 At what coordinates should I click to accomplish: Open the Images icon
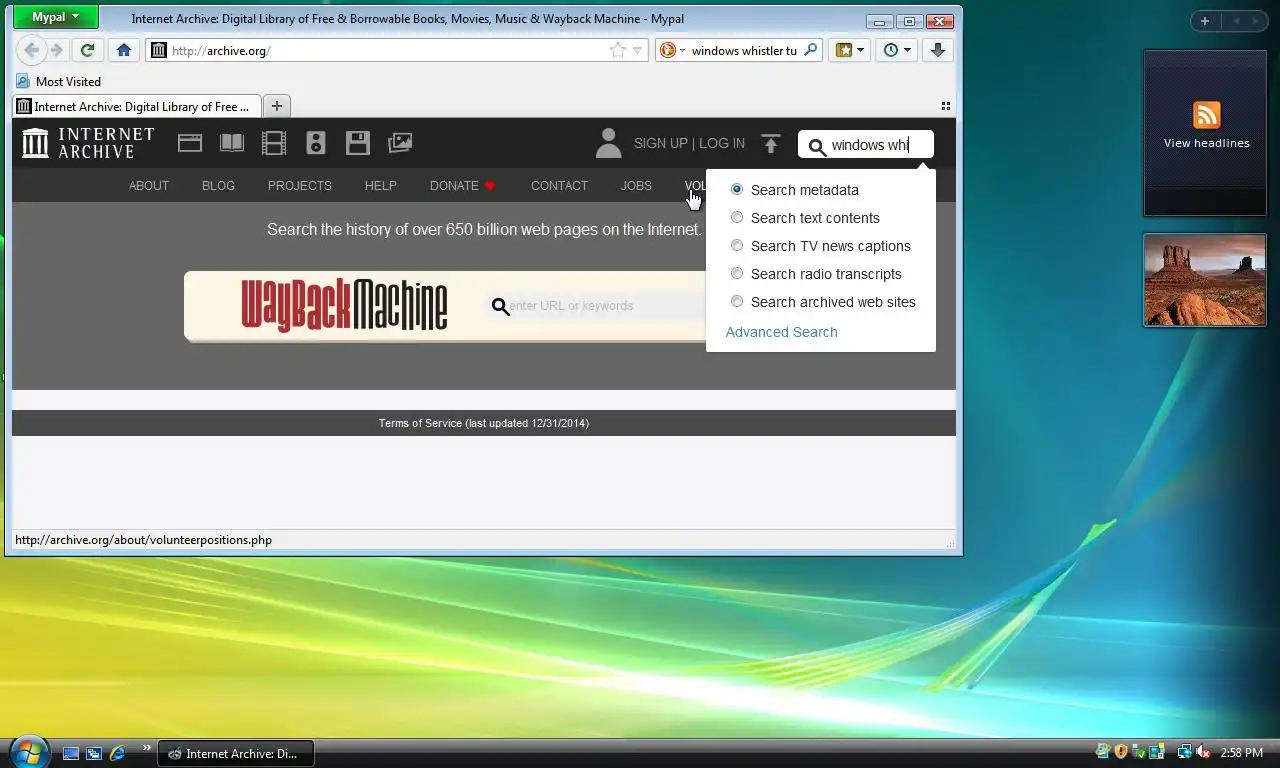pyautogui.click(x=400, y=143)
